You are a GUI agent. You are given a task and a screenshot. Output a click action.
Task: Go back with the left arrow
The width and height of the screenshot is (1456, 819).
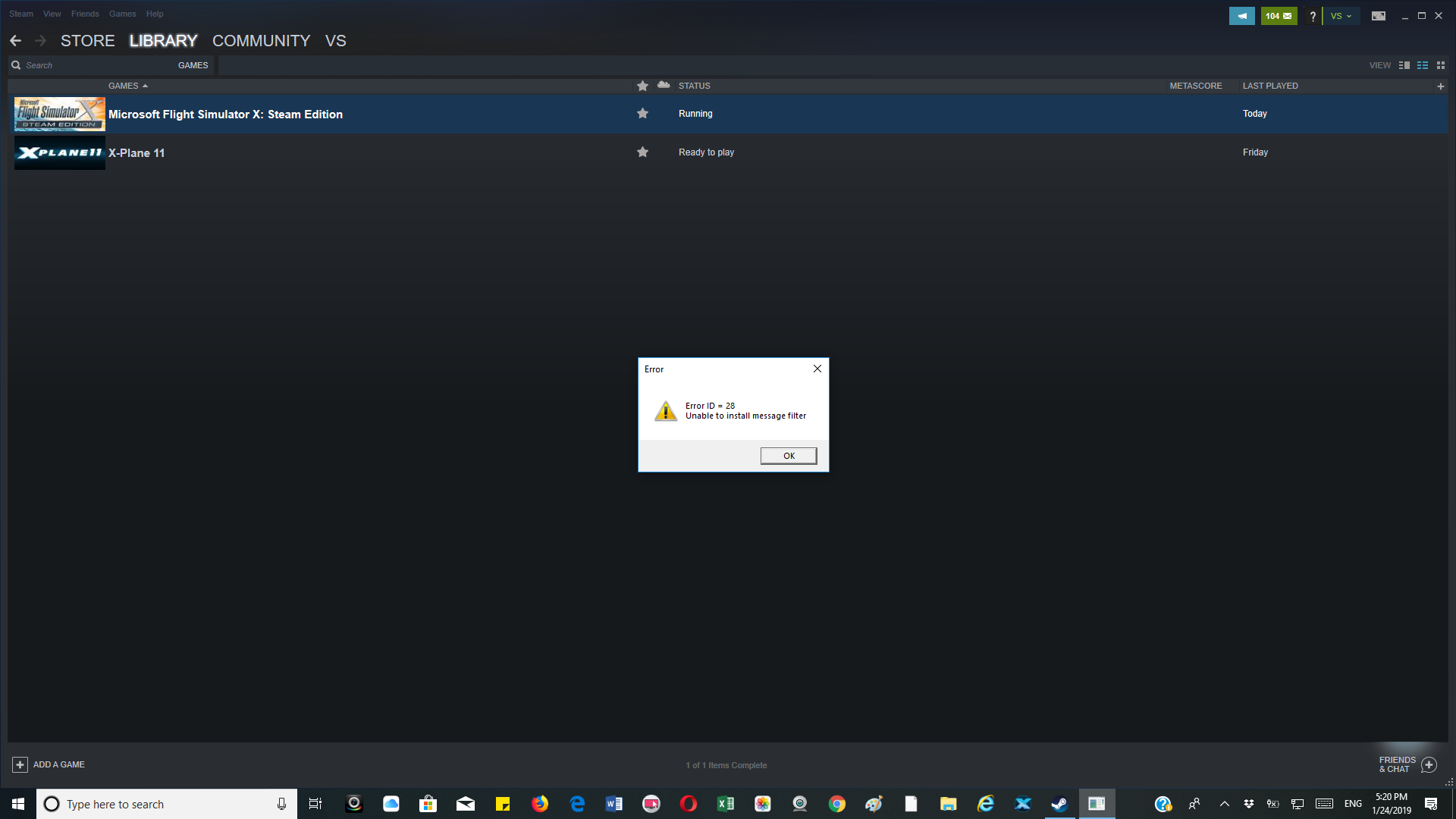pyautogui.click(x=16, y=41)
